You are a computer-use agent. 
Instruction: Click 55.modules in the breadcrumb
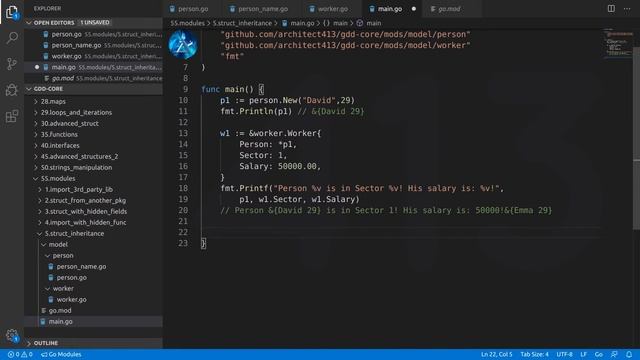click(x=187, y=23)
